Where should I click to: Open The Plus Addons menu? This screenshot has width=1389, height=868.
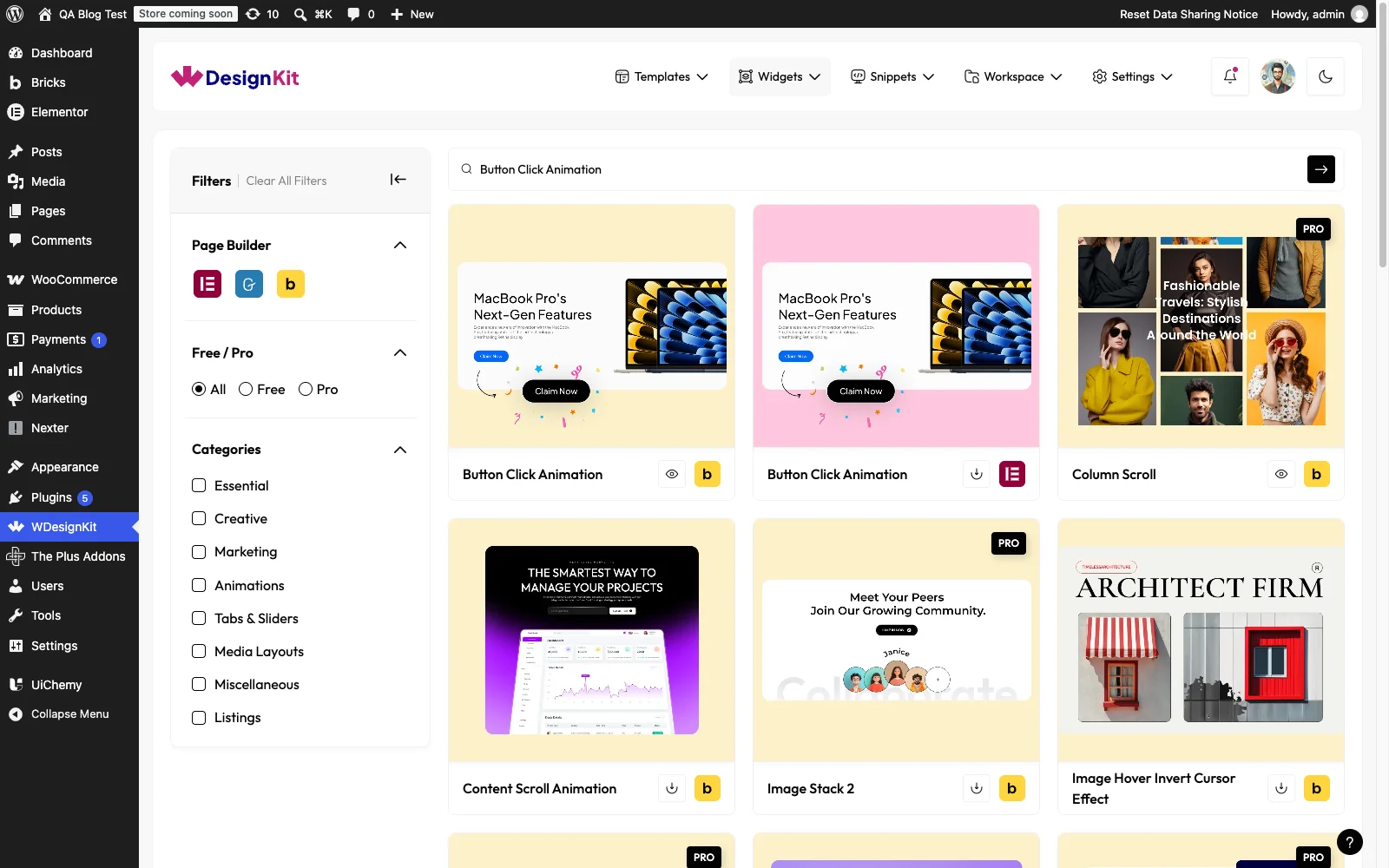click(x=69, y=556)
